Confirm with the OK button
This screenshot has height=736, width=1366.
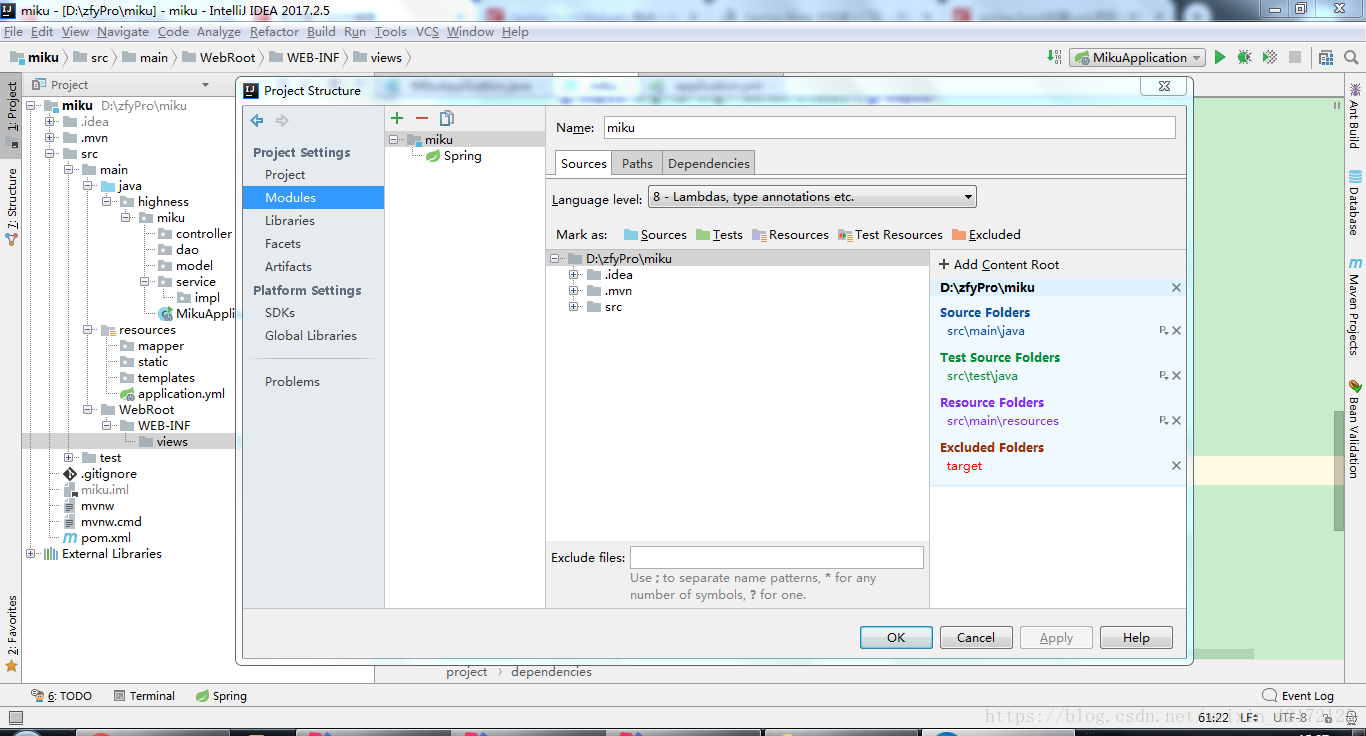tap(896, 638)
